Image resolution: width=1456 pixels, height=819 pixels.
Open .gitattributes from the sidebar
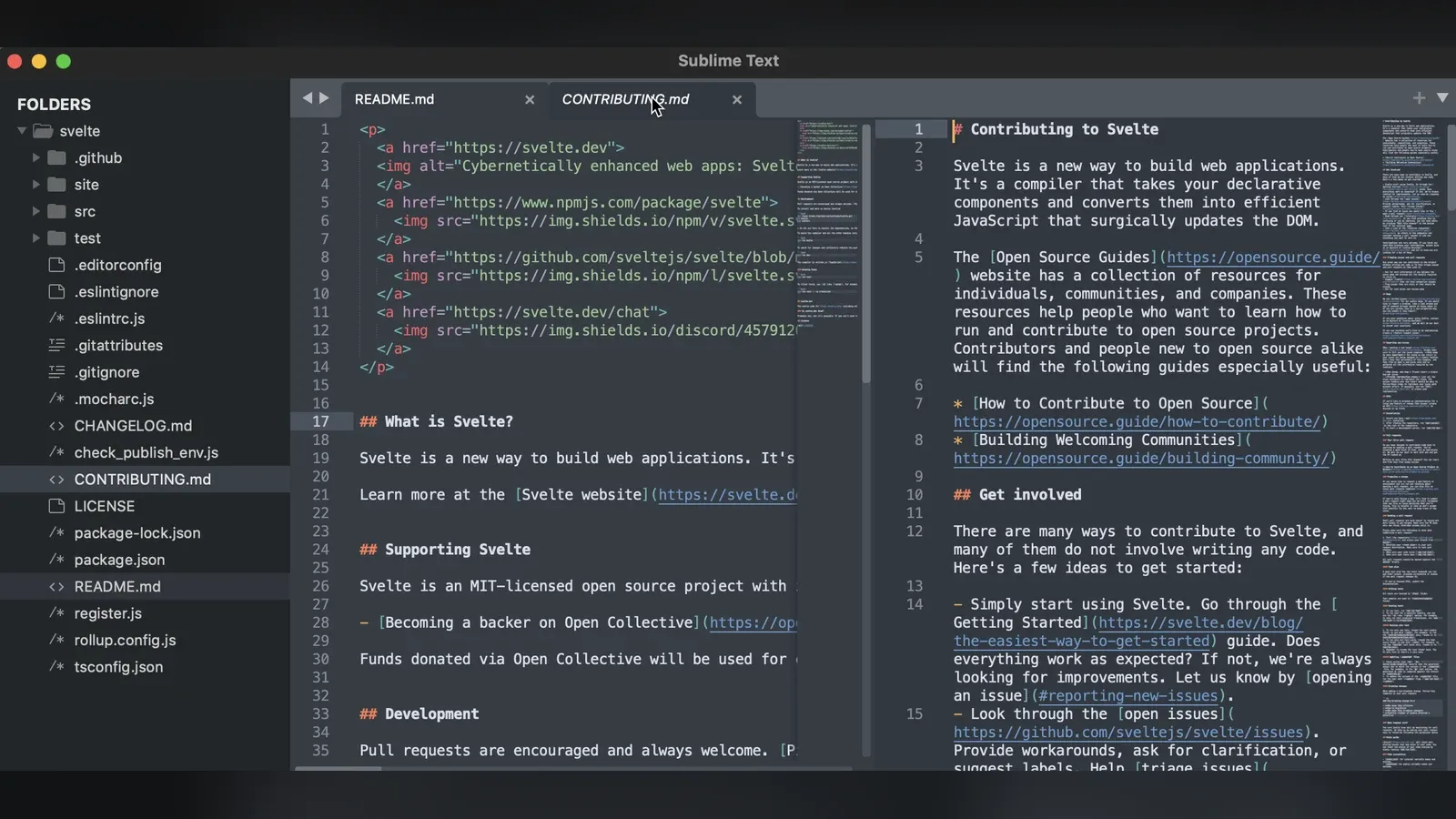(x=118, y=345)
